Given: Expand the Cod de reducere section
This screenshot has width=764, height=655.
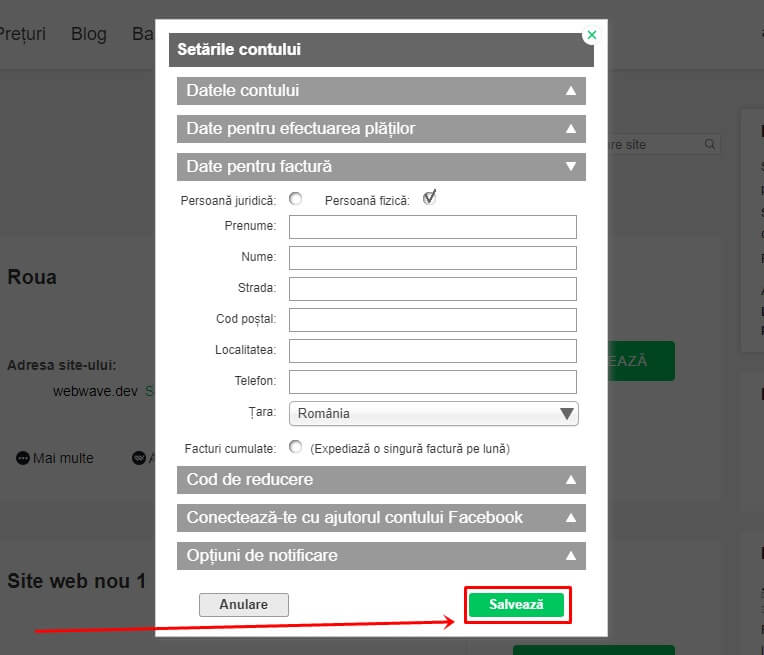Looking at the screenshot, I should [381, 480].
